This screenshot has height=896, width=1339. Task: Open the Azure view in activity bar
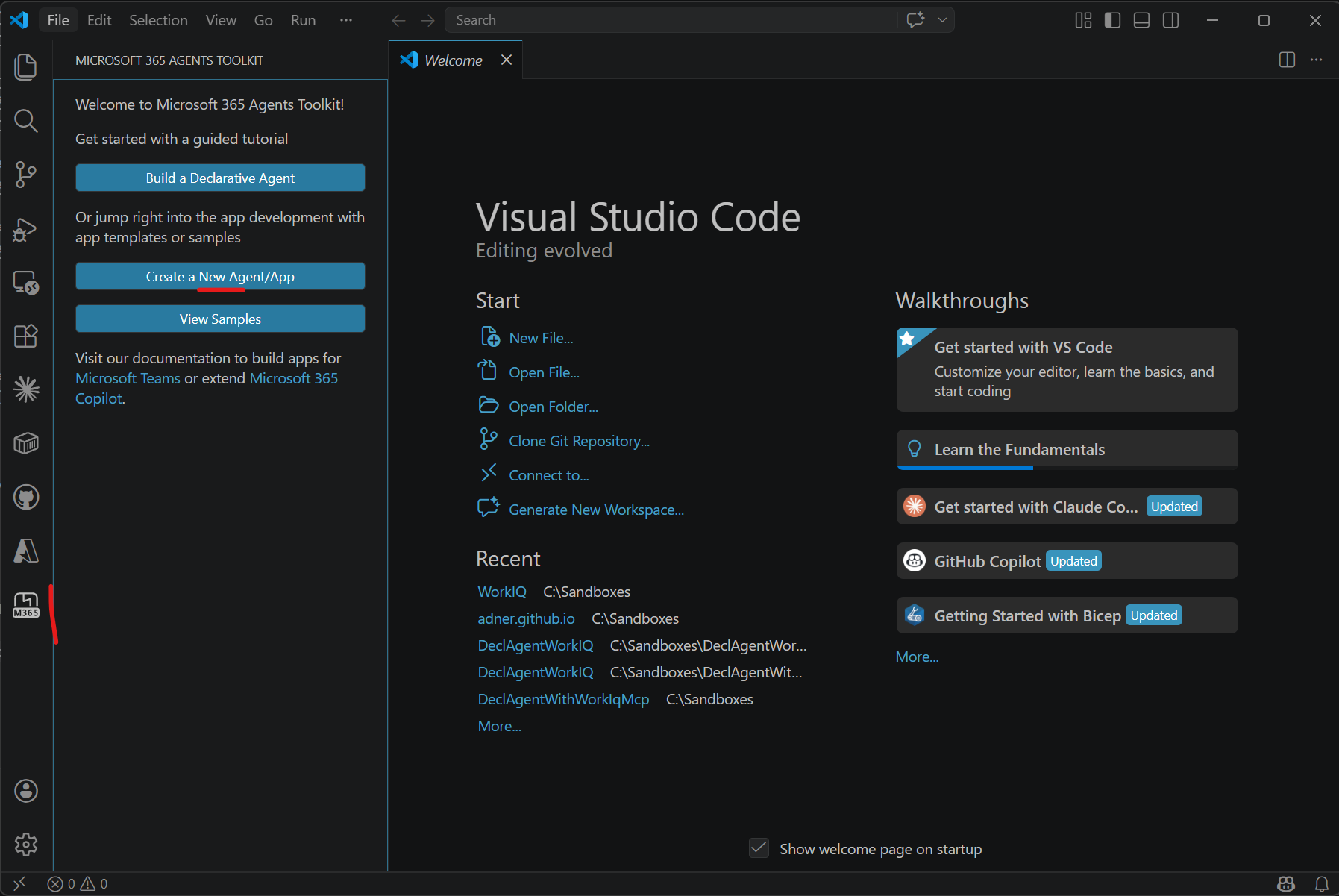26,551
